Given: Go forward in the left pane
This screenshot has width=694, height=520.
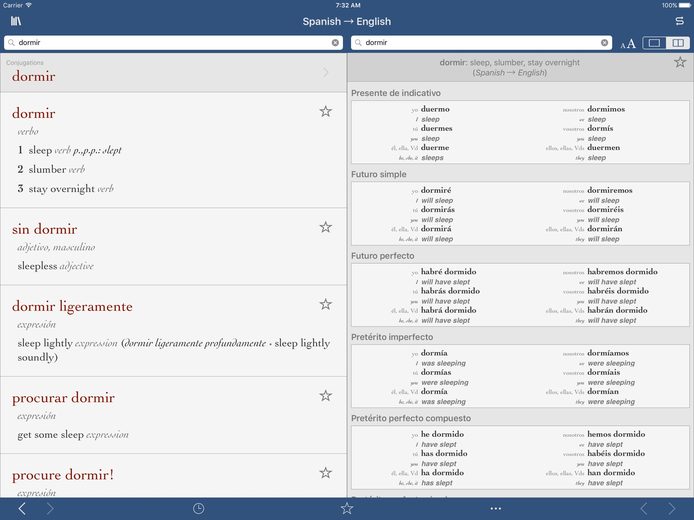Looking at the screenshot, I should click(x=50, y=509).
